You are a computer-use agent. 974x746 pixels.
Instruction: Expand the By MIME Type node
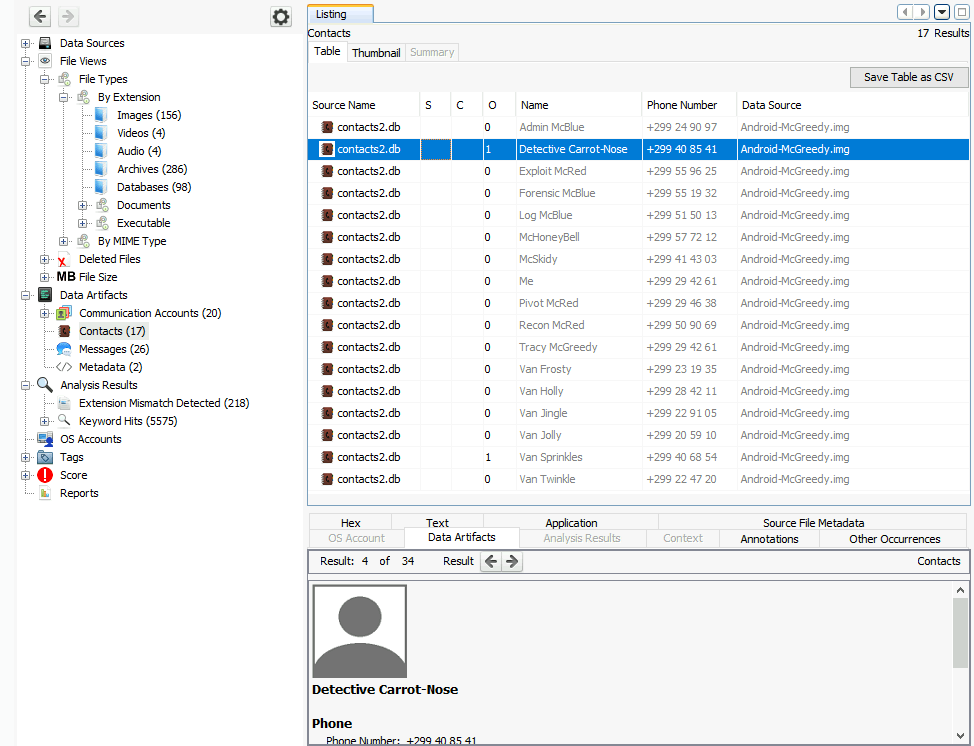pos(63,242)
